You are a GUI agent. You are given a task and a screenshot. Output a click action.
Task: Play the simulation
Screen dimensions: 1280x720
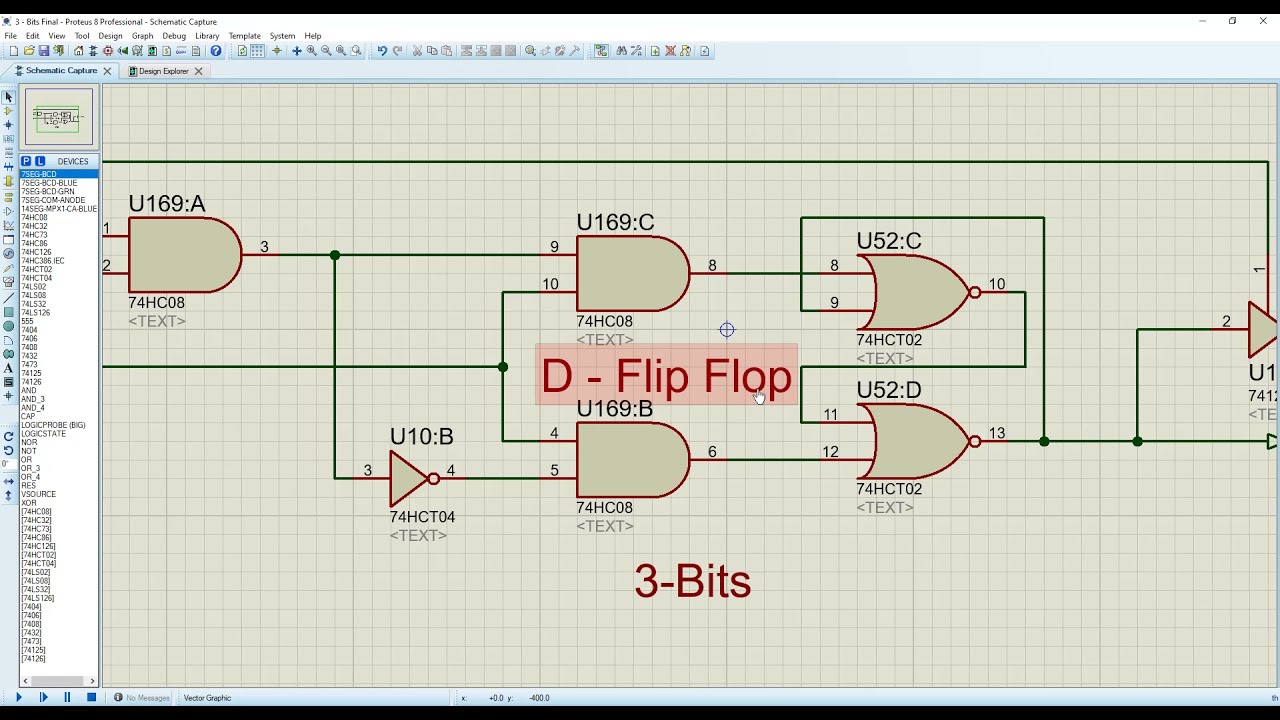(18, 698)
